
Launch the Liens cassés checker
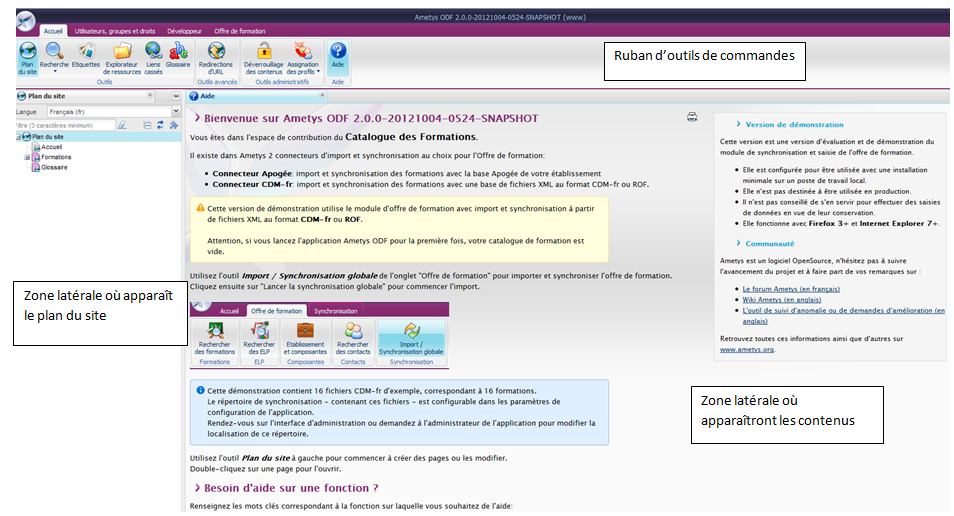pyautogui.click(x=153, y=56)
